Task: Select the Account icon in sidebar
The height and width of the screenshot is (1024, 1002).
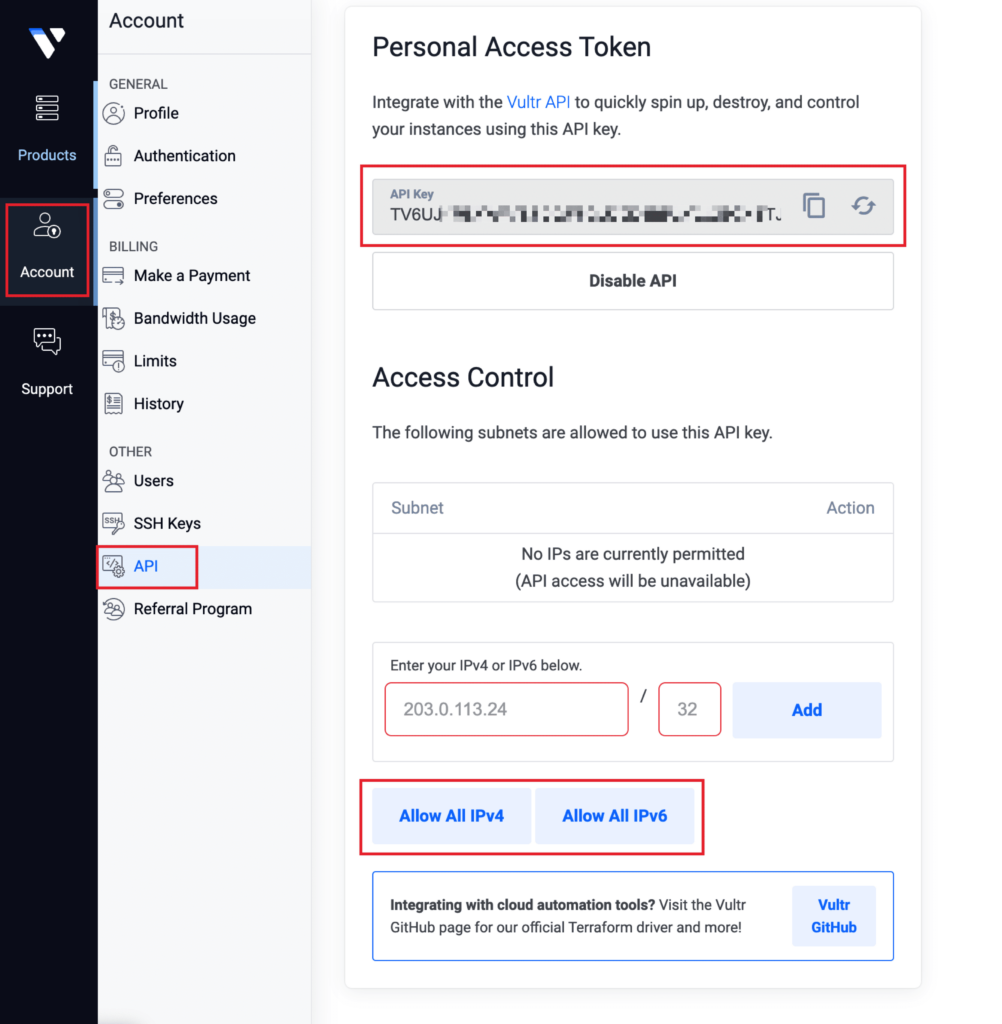Action: (x=47, y=248)
